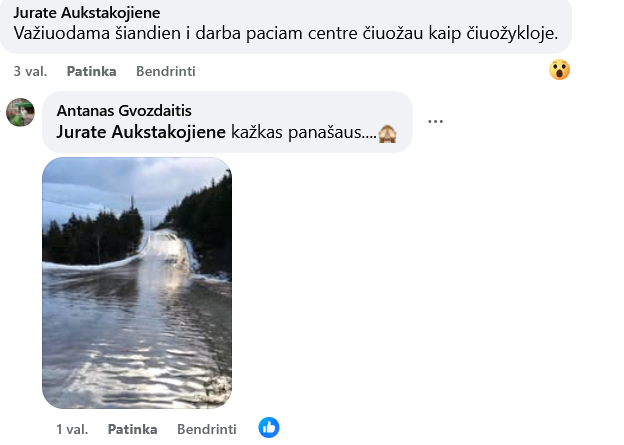Screen dimensions: 624x445
Task: Click the blue thumbs-up reaction icon
Action: click(269, 427)
